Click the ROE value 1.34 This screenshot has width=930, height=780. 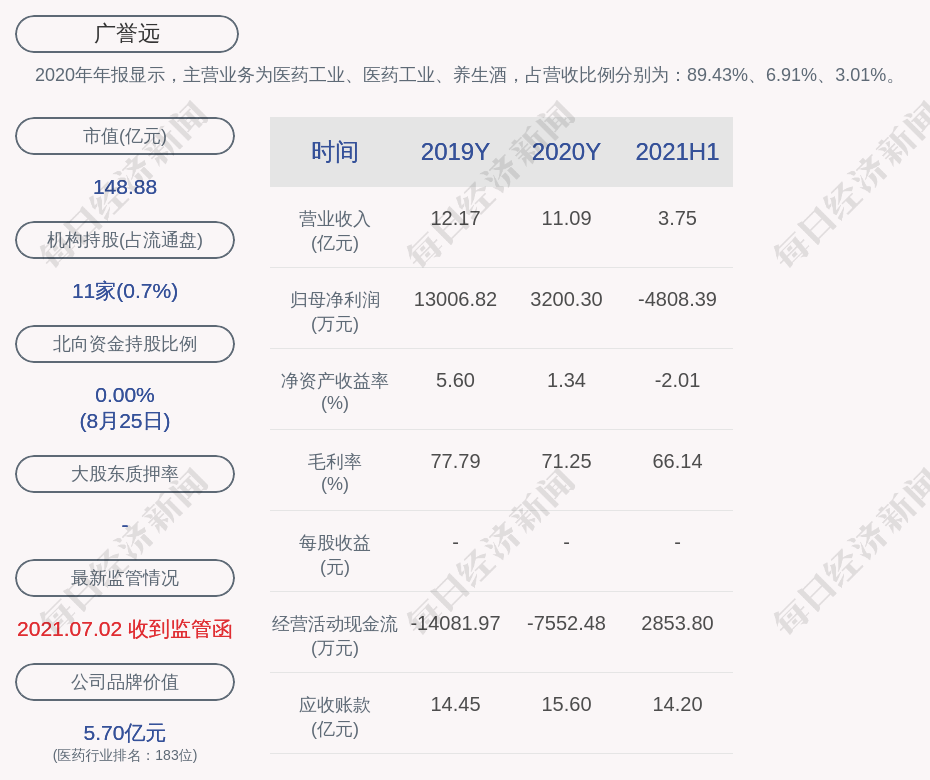pos(566,380)
